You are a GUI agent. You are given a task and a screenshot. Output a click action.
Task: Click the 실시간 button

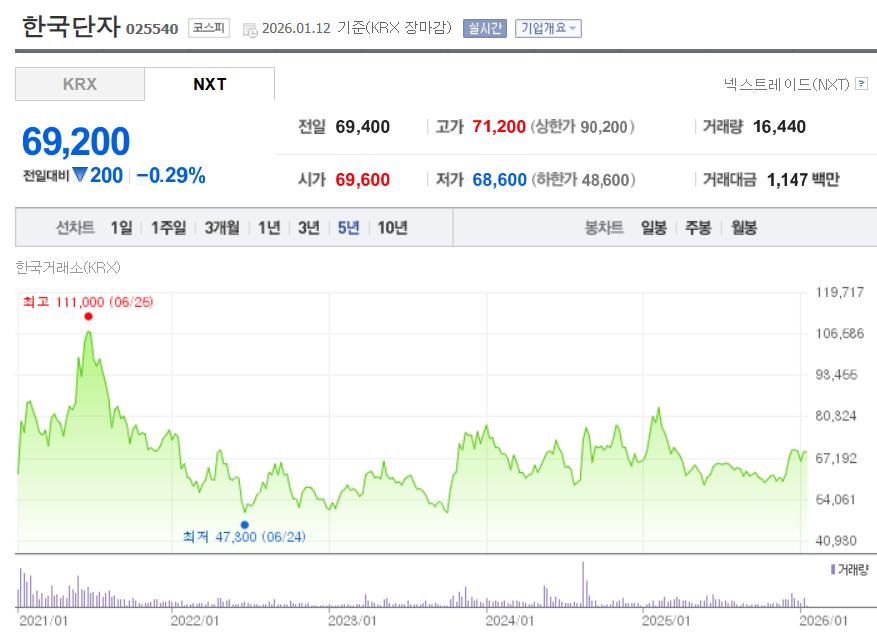pyautogui.click(x=485, y=29)
